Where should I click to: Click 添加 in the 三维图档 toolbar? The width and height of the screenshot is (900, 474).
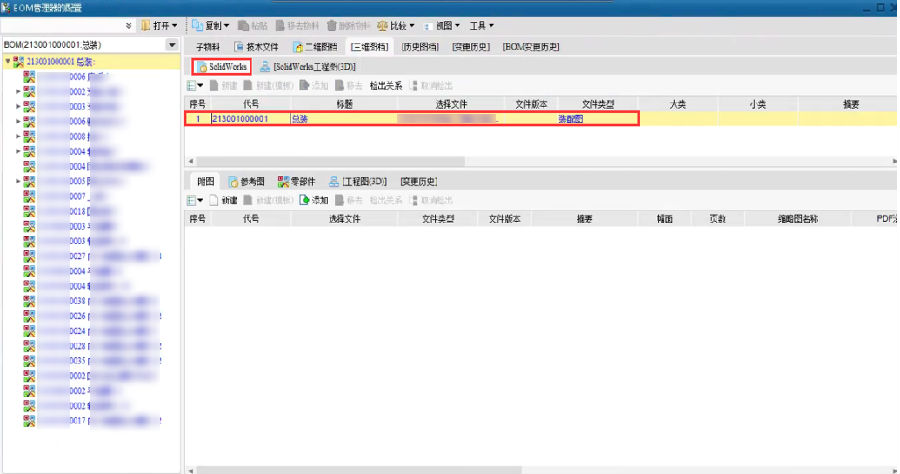314,86
